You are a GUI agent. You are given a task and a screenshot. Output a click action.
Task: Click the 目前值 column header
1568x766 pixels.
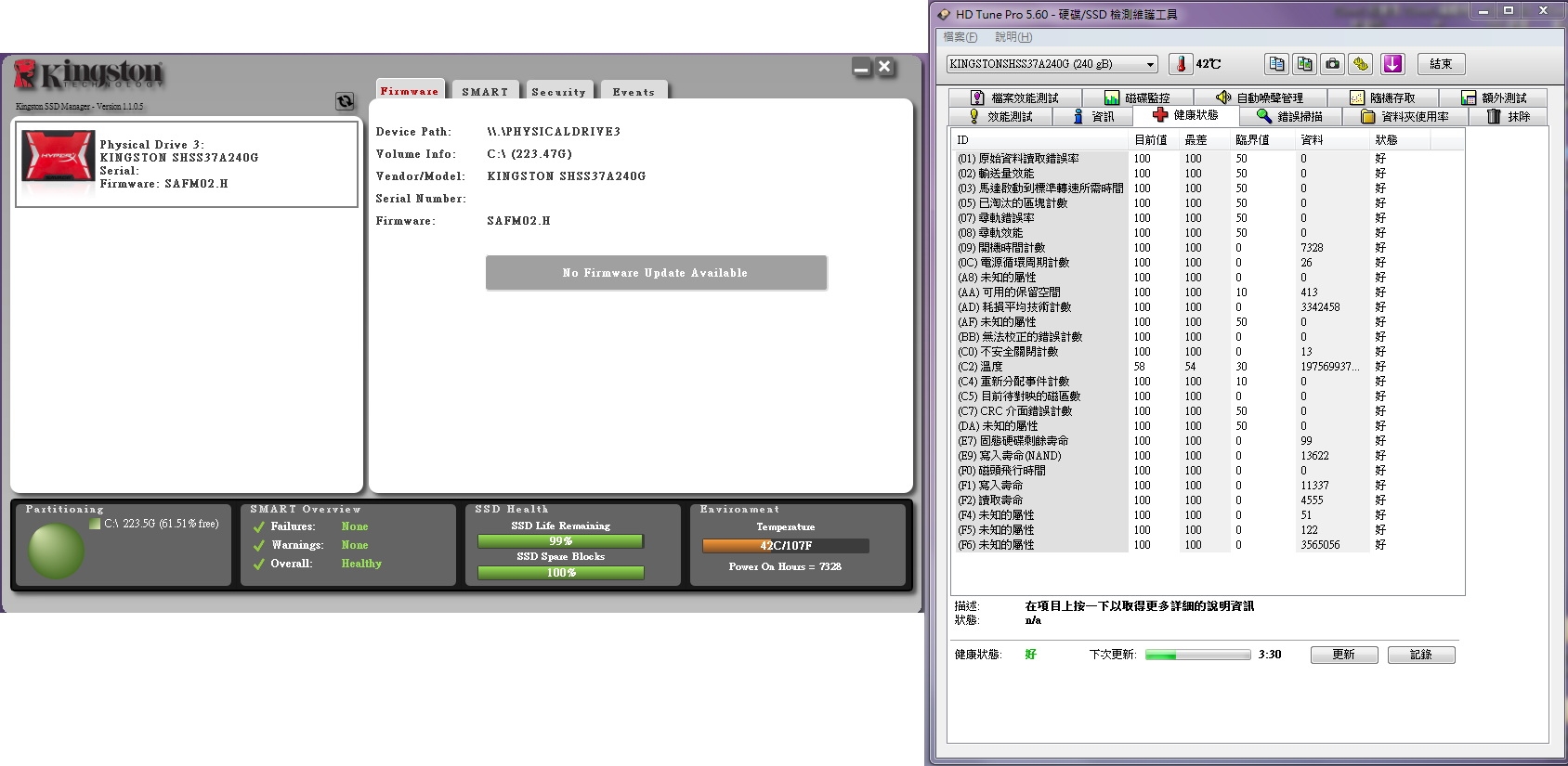[1153, 140]
